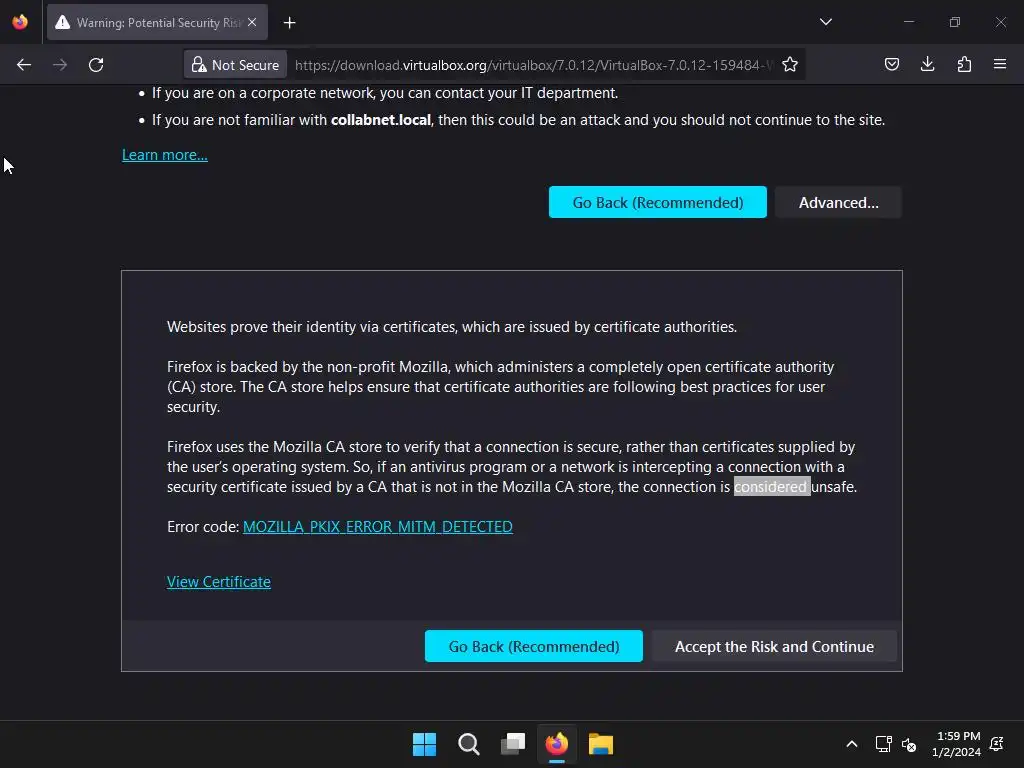This screenshot has width=1024, height=768.
Task: Open the Downloads panel
Action: click(927, 64)
